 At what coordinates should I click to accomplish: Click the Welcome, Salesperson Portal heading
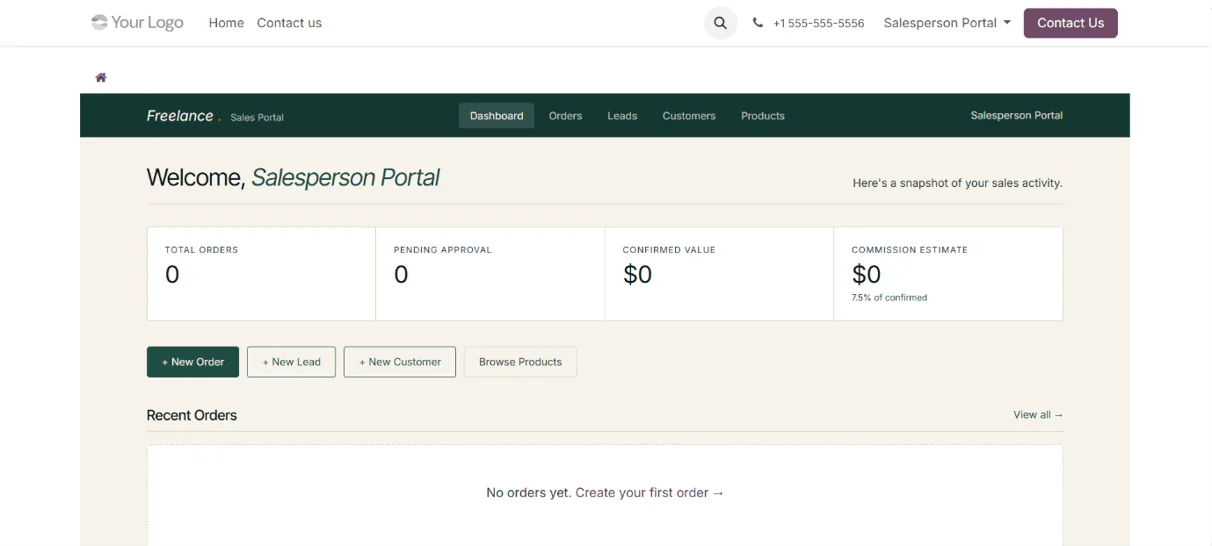coord(293,178)
